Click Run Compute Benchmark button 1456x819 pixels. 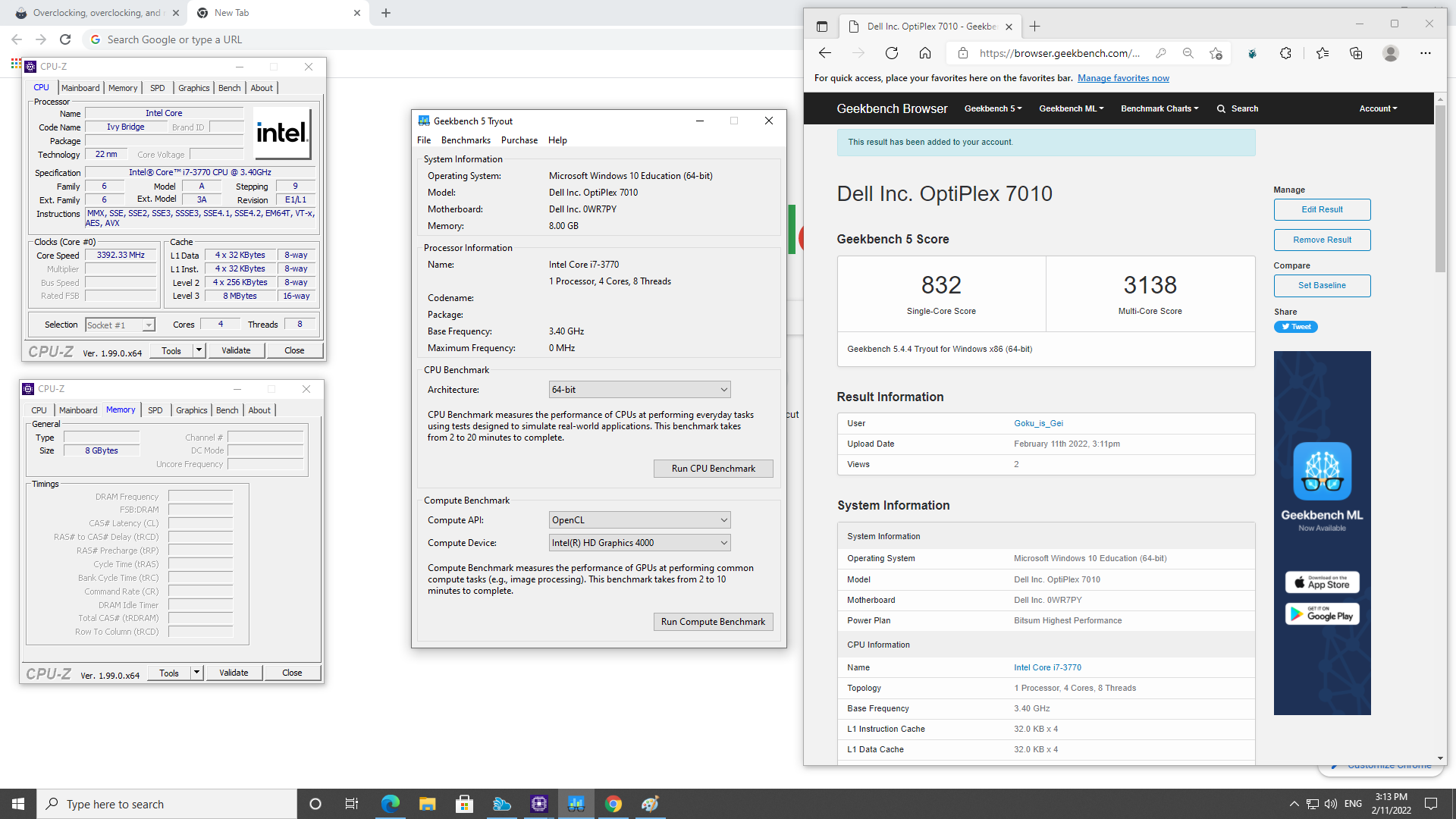[x=714, y=622]
